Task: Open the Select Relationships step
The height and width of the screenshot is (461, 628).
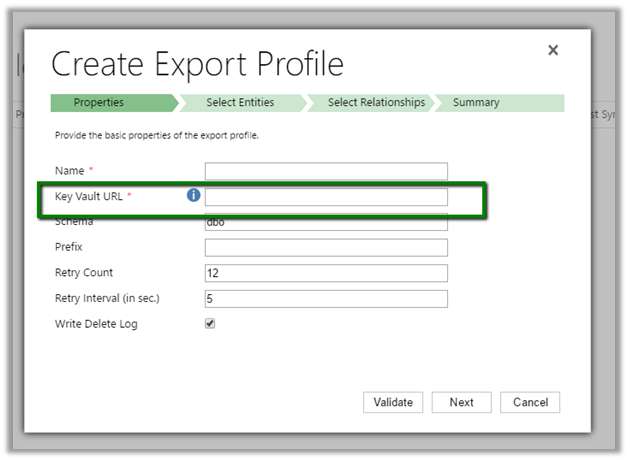Action: [x=375, y=103]
